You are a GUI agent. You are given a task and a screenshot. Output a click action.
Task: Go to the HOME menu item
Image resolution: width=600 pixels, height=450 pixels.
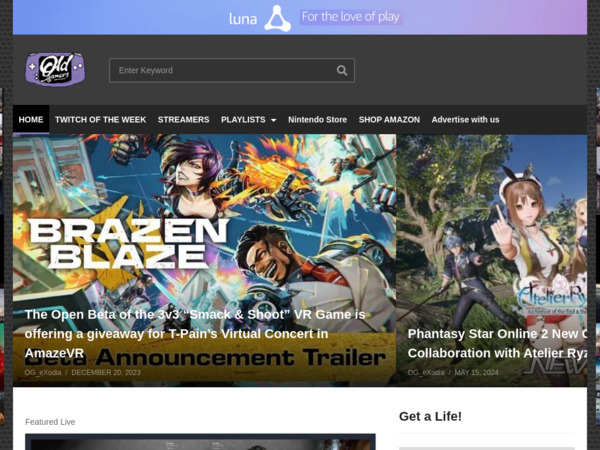click(31, 120)
